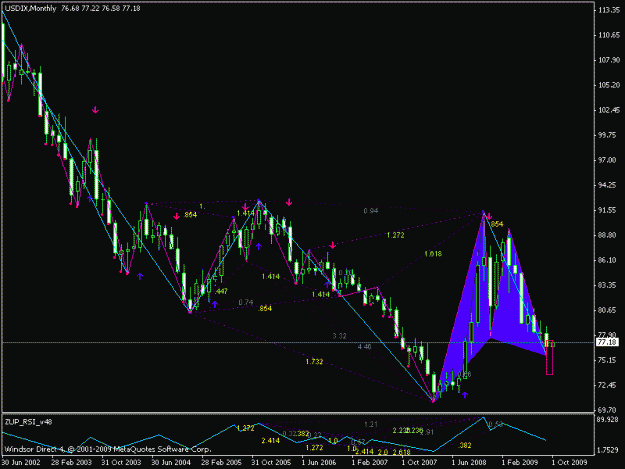The height and width of the screenshot is (469, 625).
Task: Click the 31 Oct 2003 date label
Action: [x=121, y=462]
